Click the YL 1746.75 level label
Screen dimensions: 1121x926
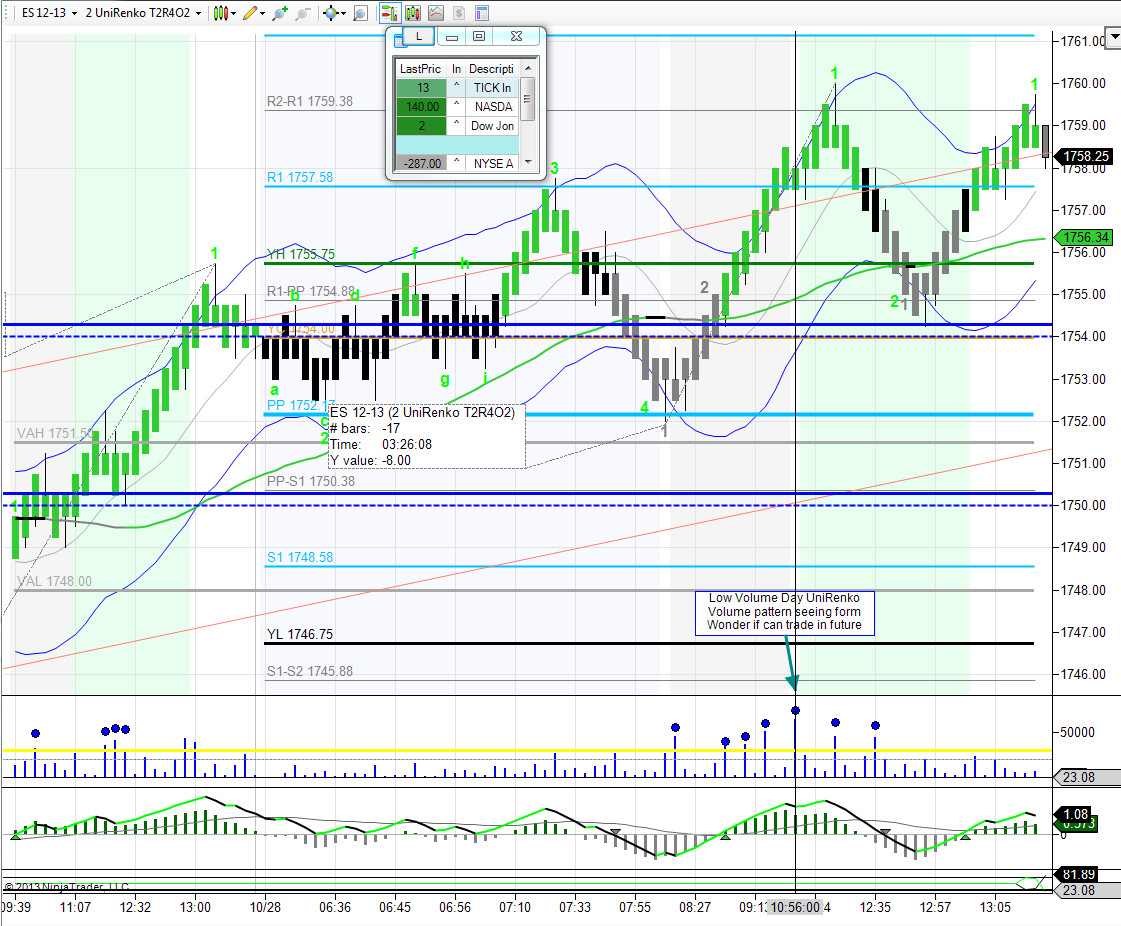click(x=300, y=634)
